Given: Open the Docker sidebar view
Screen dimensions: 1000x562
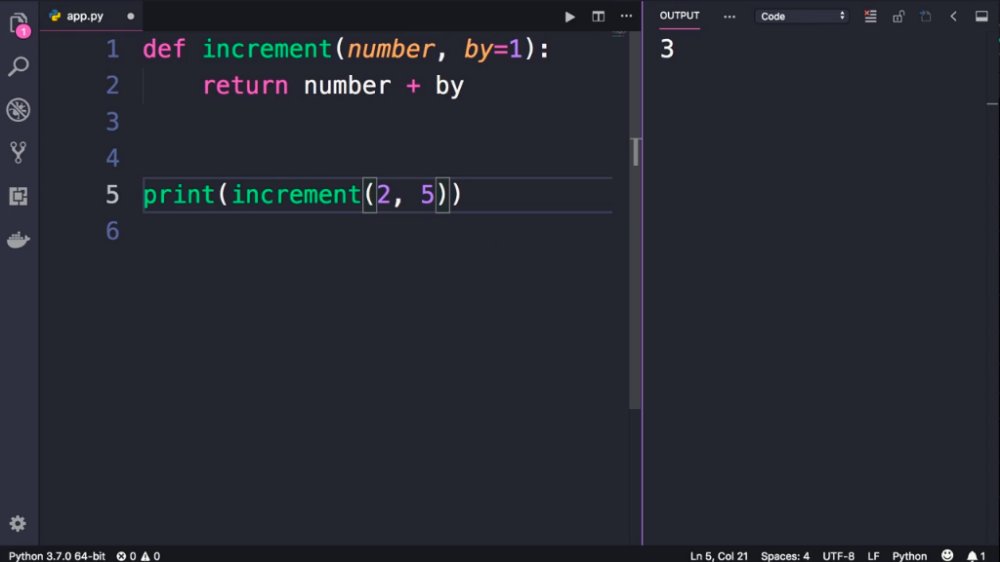Looking at the screenshot, I should click(18, 239).
